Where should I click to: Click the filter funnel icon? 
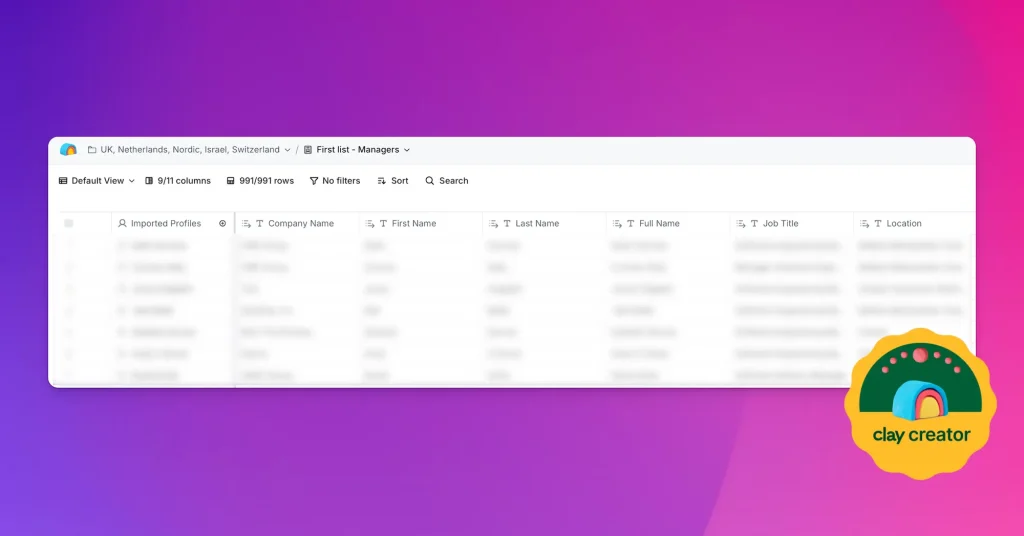(x=314, y=181)
